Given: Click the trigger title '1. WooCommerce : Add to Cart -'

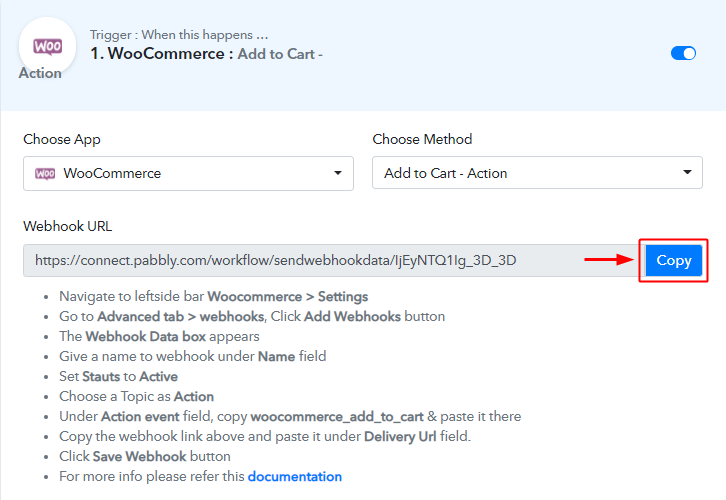Looking at the screenshot, I should point(206,54).
